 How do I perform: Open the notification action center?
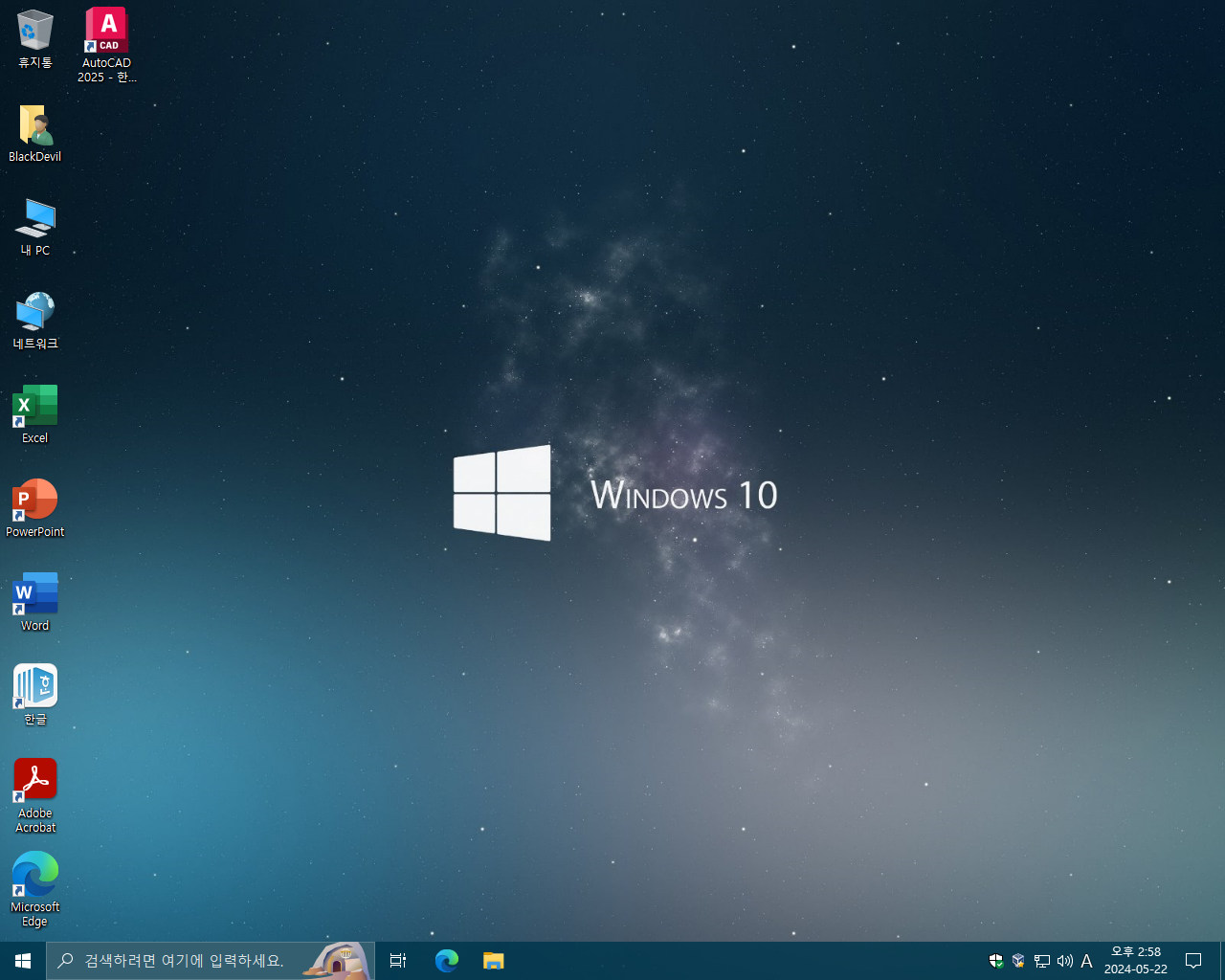[1193, 961]
